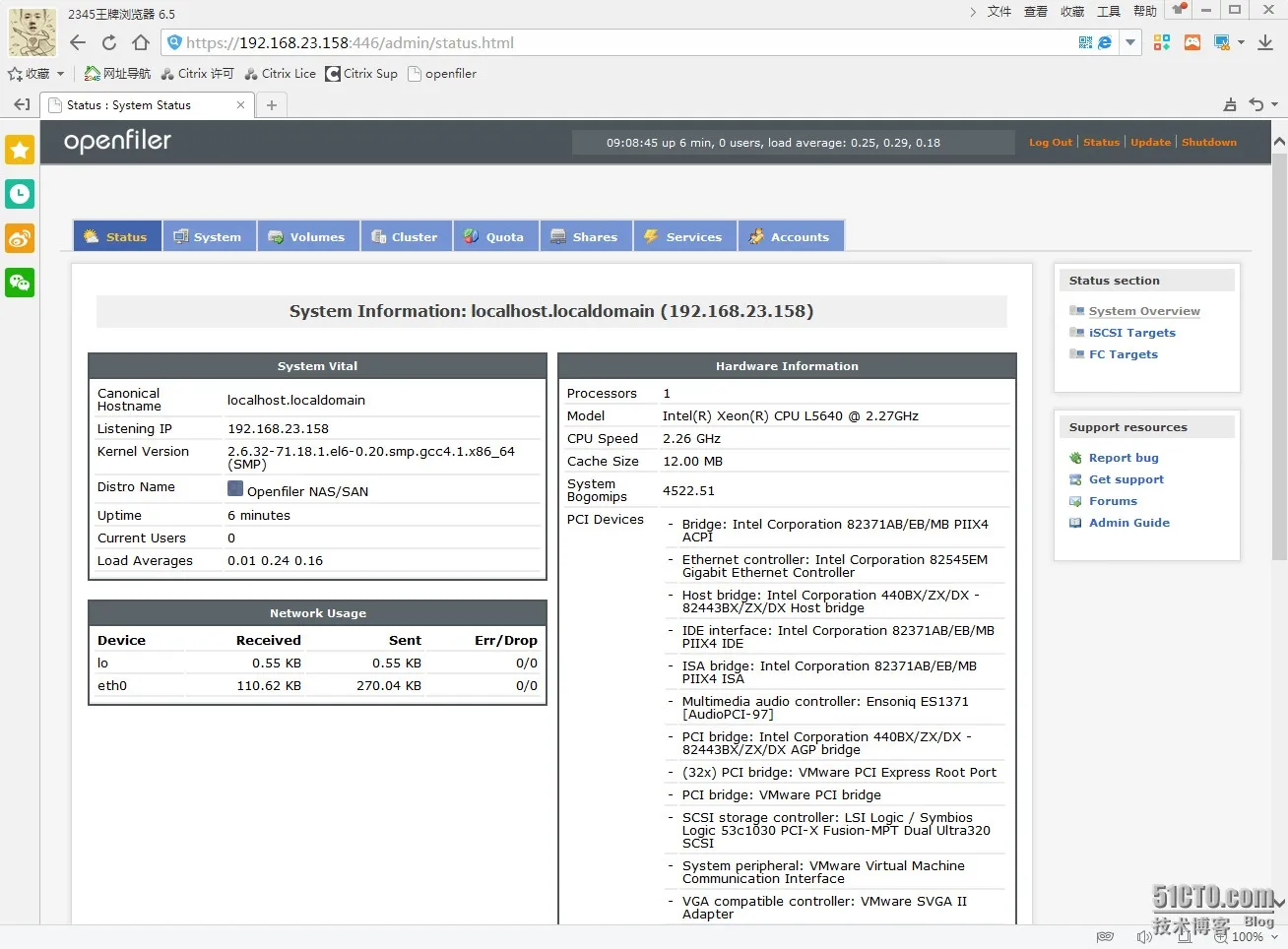Open iSCSI Targets link
Image resolution: width=1288 pixels, height=949 pixels.
click(1132, 333)
